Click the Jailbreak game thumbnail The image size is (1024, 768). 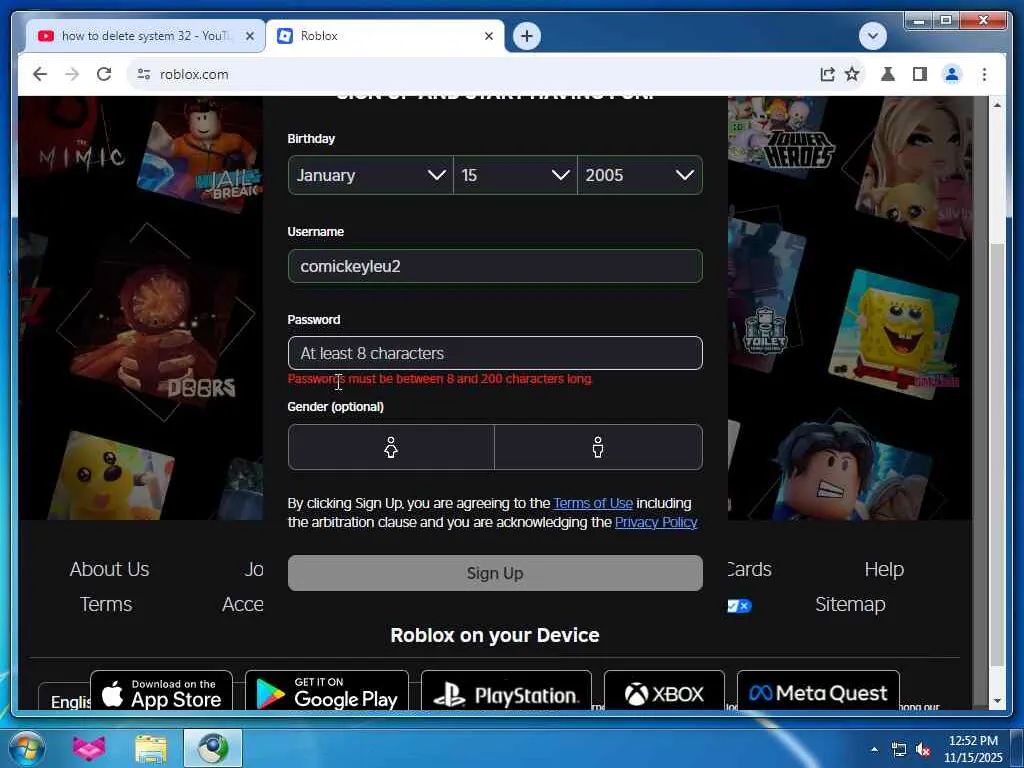coord(200,157)
